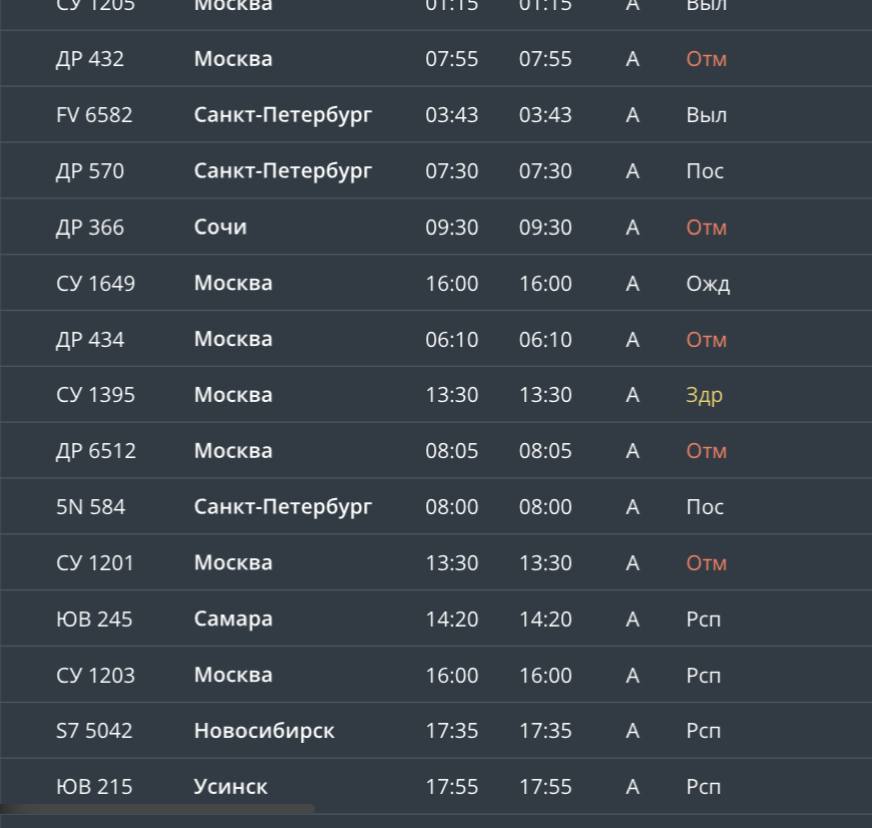The image size is (872, 828).
Task: Select flight ЮВ 245
Action: click(94, 619)
